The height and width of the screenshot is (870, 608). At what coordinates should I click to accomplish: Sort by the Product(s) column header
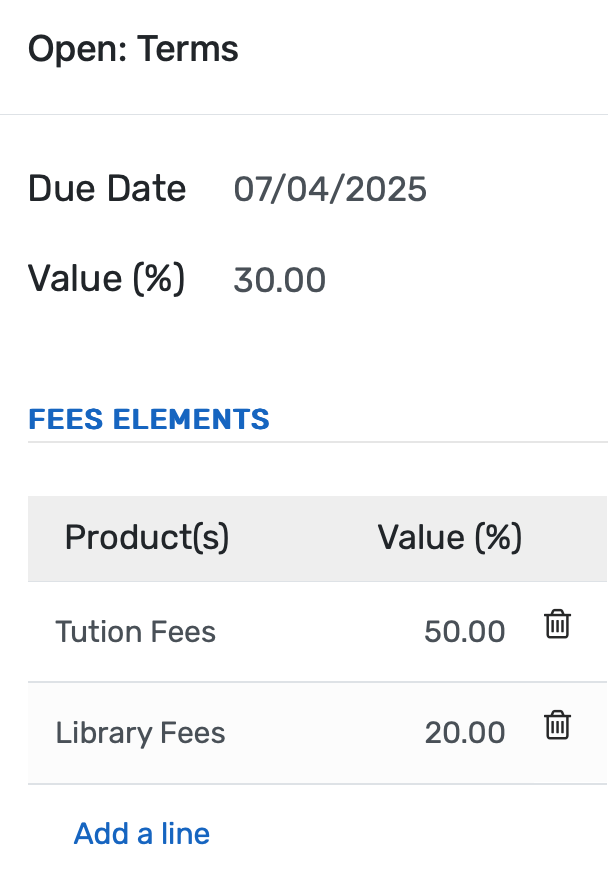(147, 538)
